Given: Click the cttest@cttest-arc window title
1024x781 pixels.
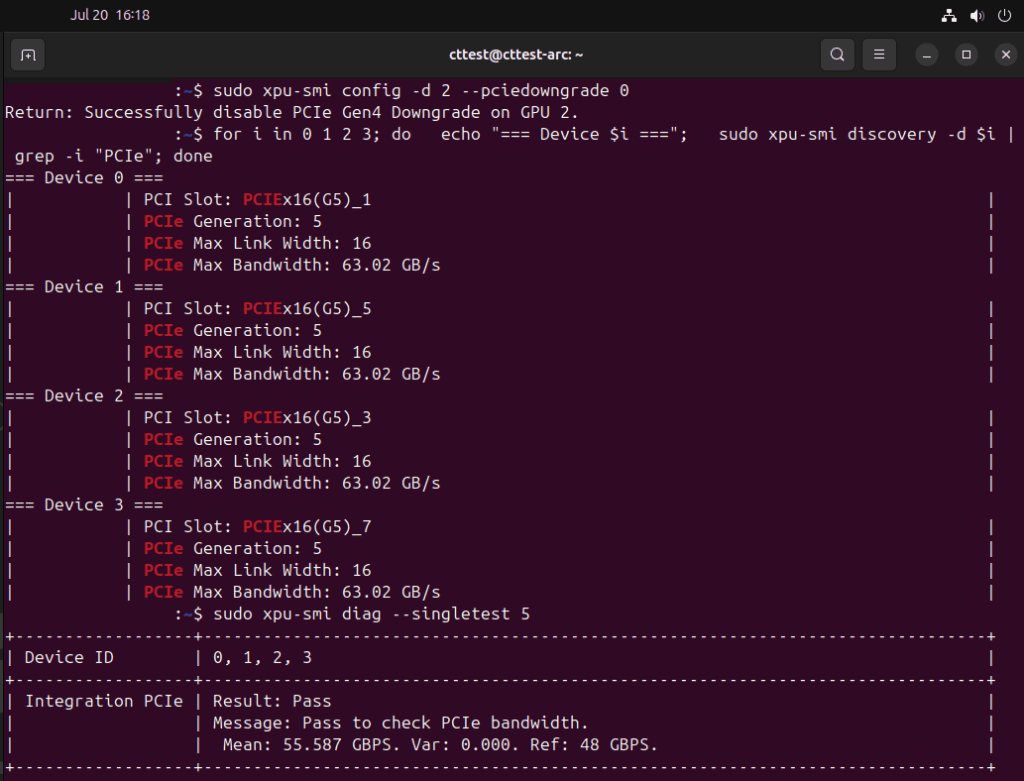Looking at the screenshot, I should [516, 55].
